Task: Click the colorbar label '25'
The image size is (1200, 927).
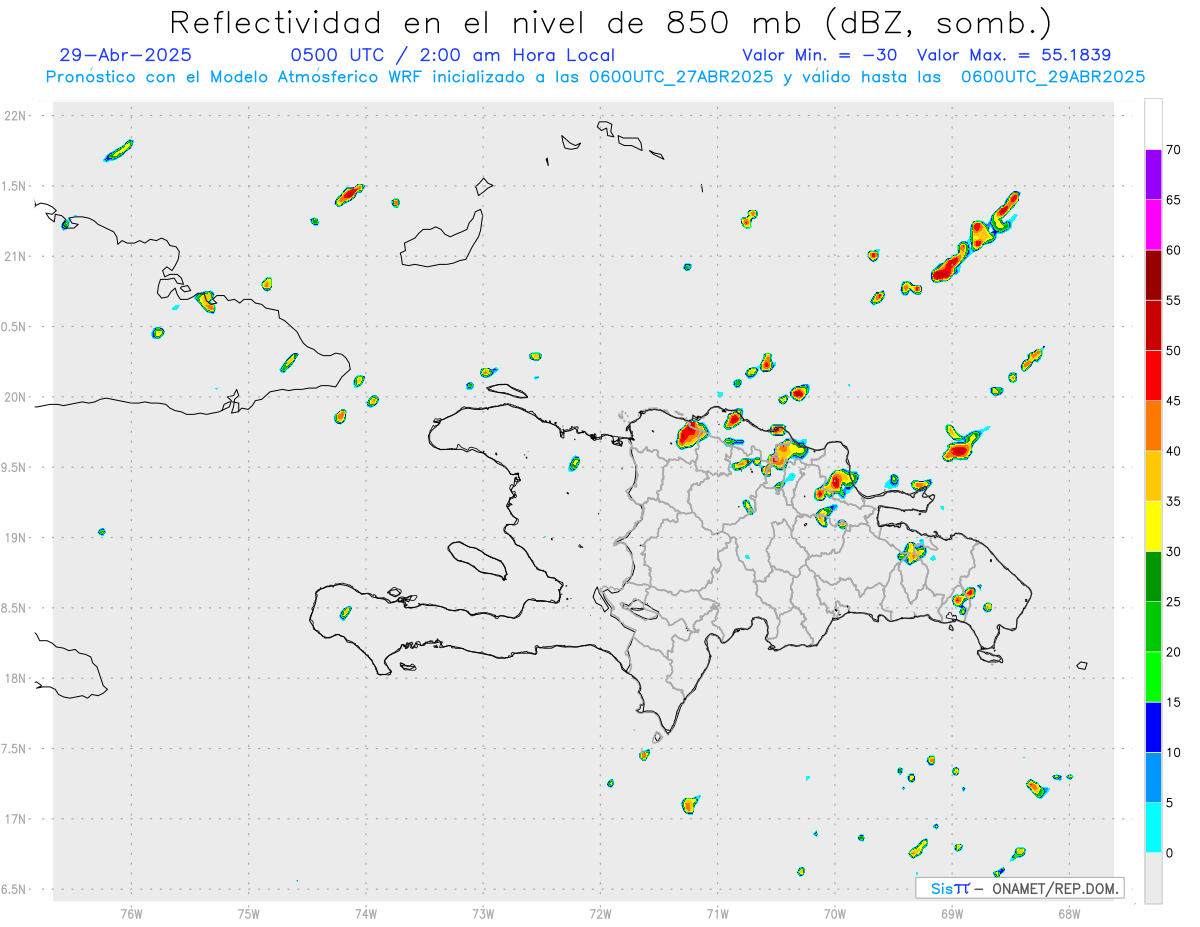Action: click(1173, 602)
